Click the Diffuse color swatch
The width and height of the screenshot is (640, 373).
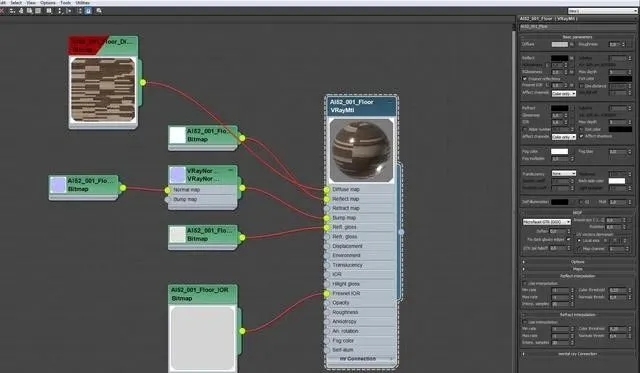[560, 44]
